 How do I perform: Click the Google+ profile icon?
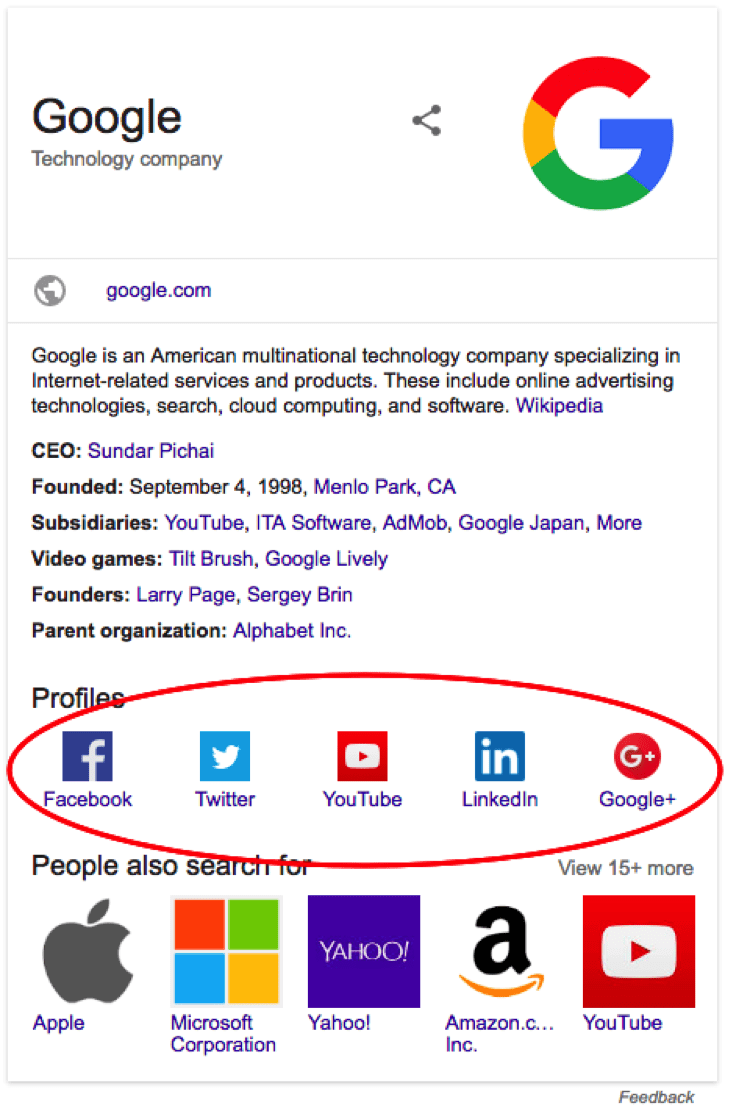click(637, 756)
